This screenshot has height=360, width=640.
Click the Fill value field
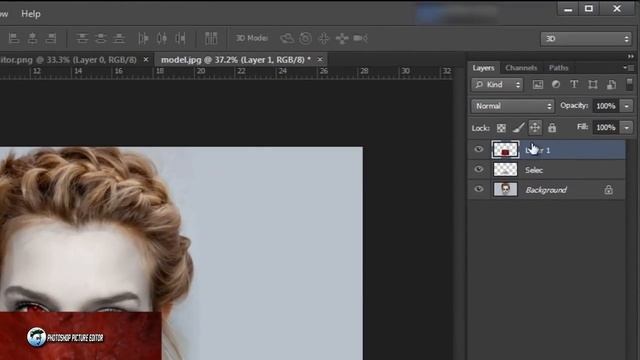coord(606,127)
